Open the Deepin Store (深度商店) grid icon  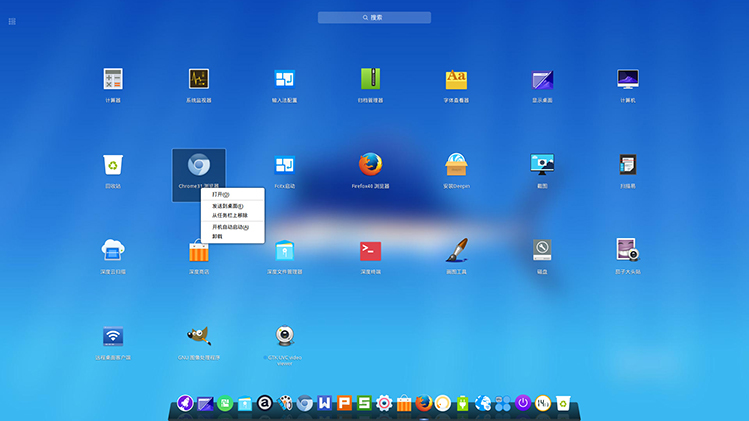pos(198,250)
